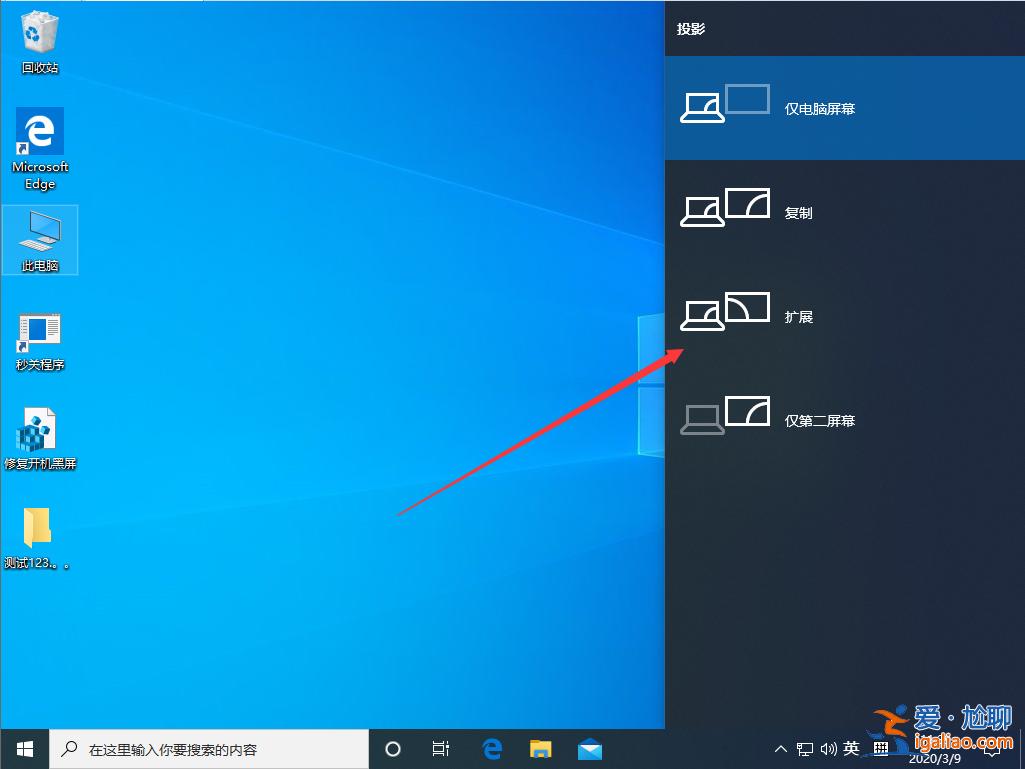This screenshot has height=769, width=1025.
Task: Open the network connections flyout
Action: coord(806,747)
